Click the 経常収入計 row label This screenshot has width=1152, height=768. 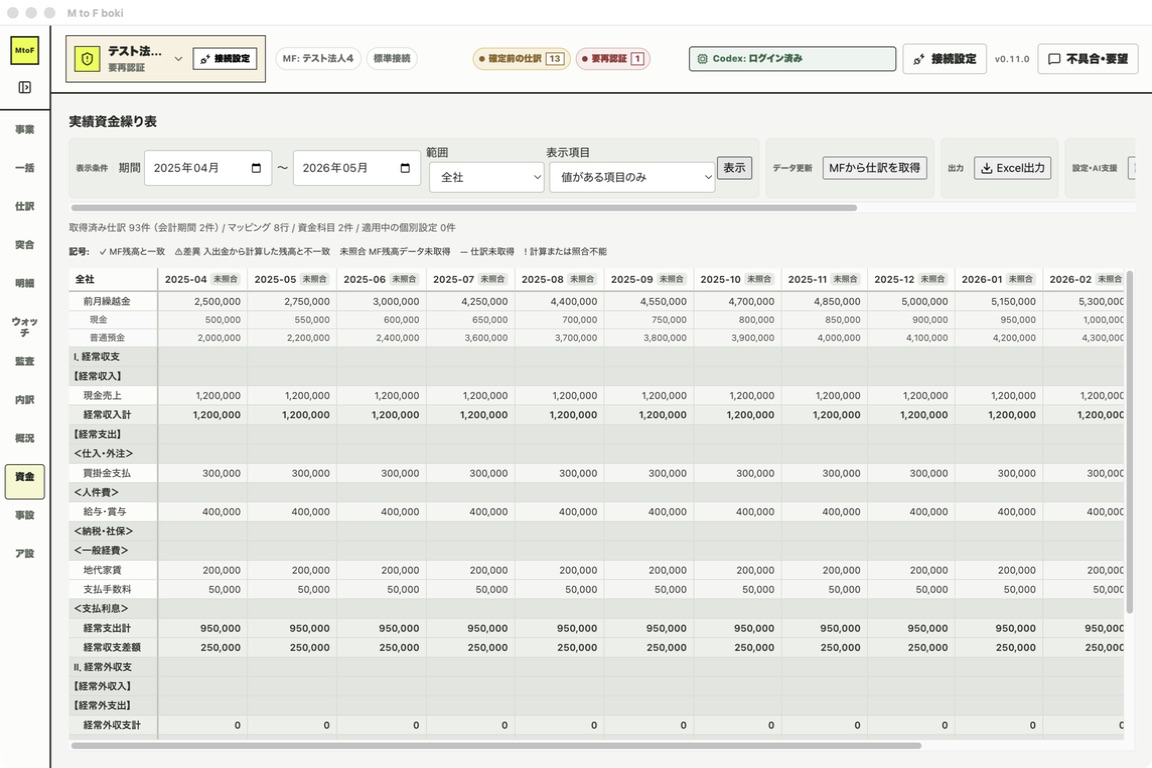click(107, 414)
